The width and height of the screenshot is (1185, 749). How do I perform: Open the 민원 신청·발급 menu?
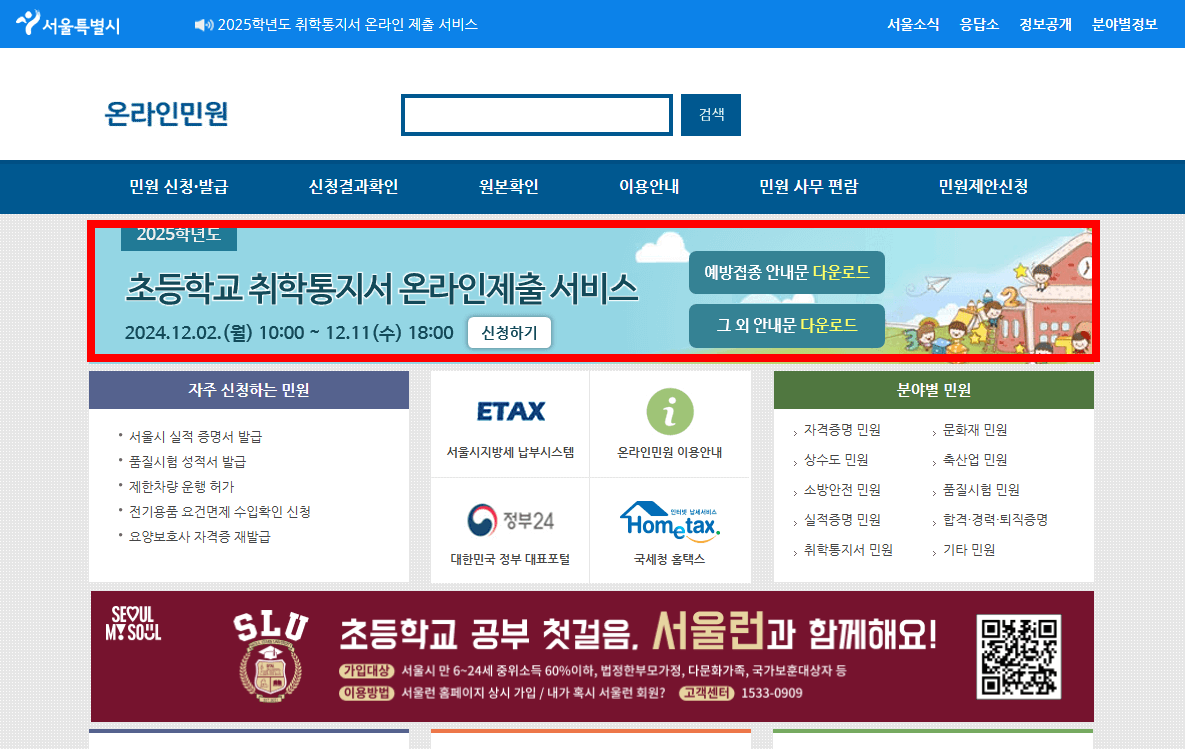point(180,187)
